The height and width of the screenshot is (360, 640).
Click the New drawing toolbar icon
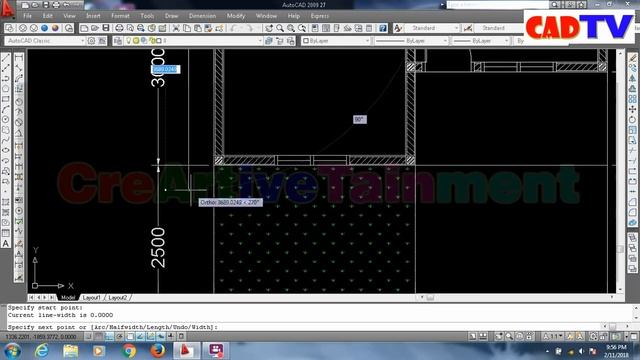coord(84,28)
